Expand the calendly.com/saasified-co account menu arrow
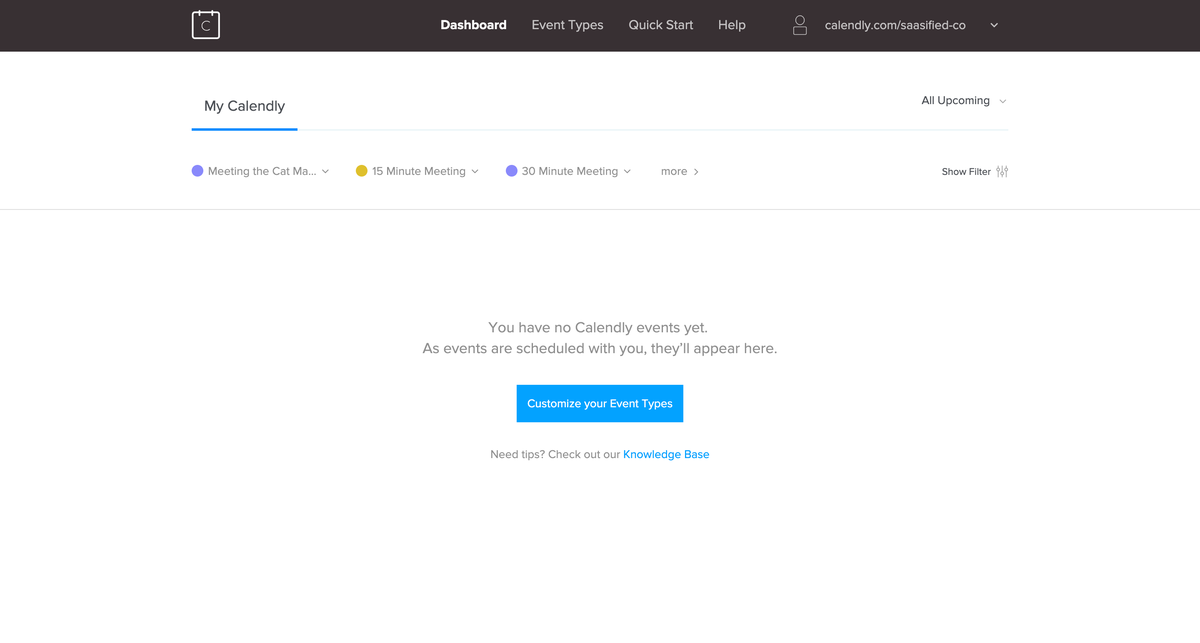Screen dimensions: 1200x643 994,26
